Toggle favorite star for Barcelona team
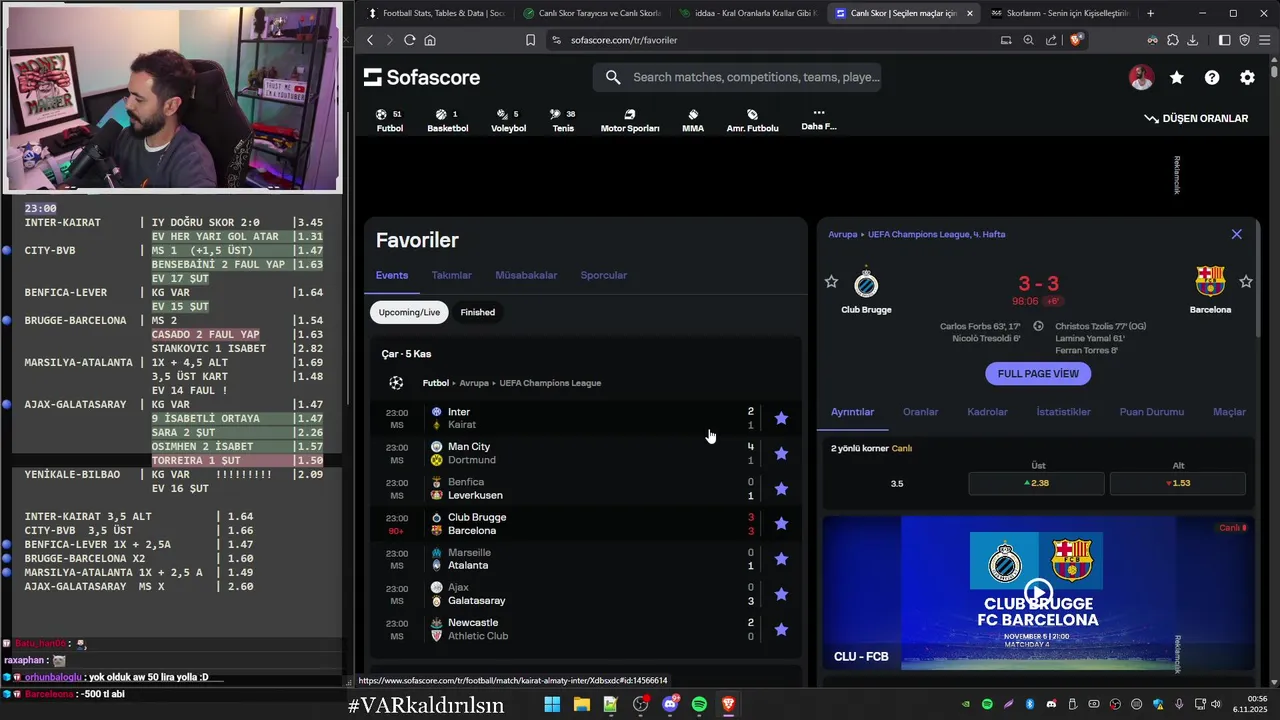Viewport: 1280px width, 720px height. click(1246, 282)
